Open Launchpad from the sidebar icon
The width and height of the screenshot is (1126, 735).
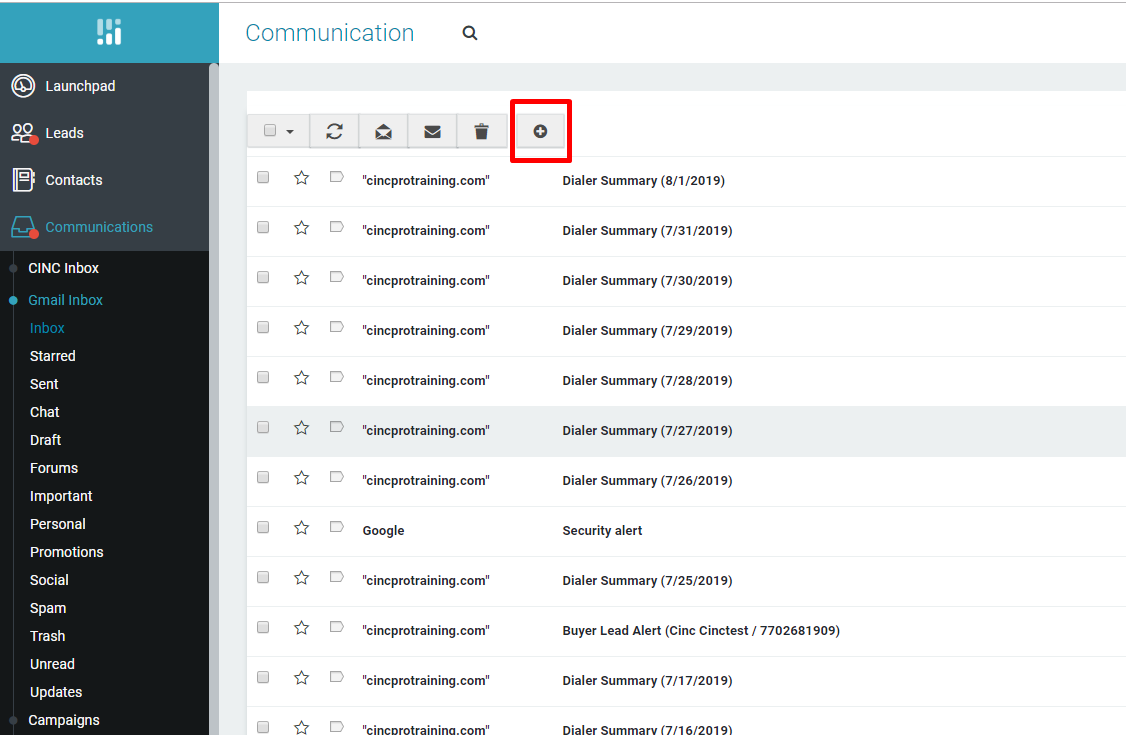click(22, 86)
